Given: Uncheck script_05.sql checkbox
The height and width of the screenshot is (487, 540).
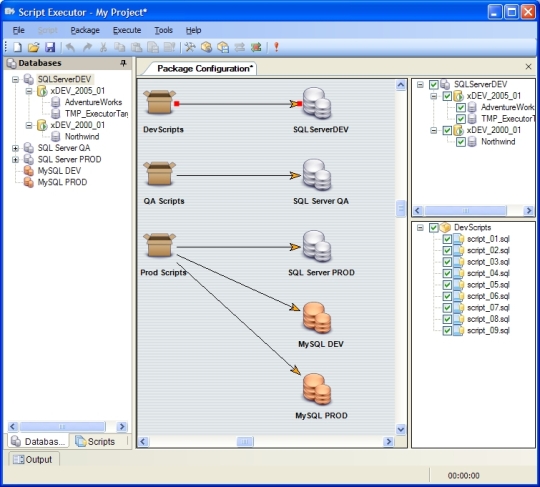Looking at the screenshot, I should pyautogui.click(x=447, y=285).
